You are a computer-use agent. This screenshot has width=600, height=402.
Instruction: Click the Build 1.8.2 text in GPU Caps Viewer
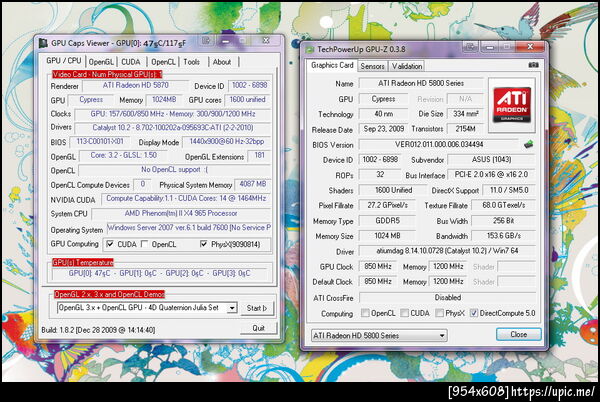tap(98, 330)
